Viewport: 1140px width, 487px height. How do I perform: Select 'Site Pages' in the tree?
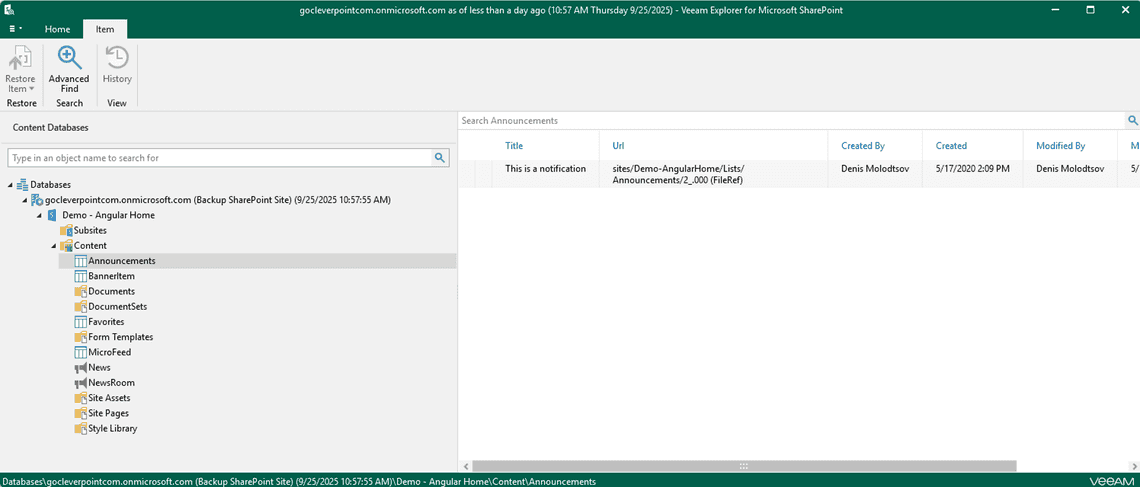click(108, 414)
